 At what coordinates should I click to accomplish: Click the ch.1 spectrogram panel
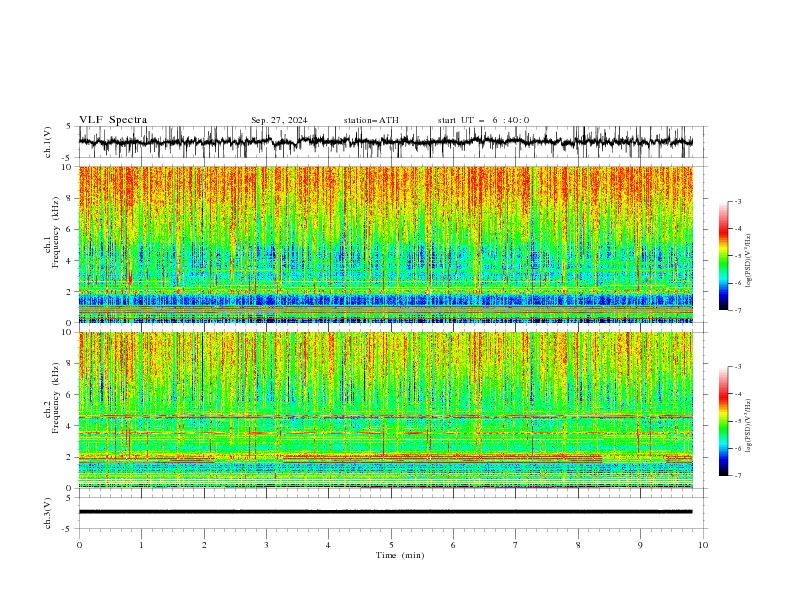[x=386, y=244]
